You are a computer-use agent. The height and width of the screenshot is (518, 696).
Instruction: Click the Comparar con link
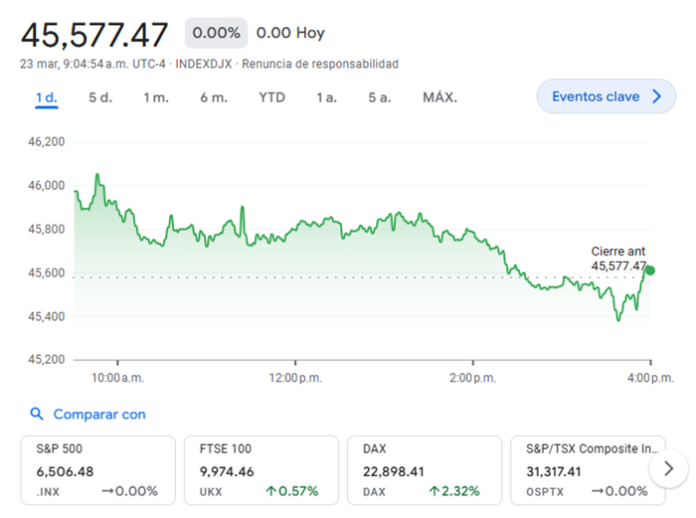(99, 414)
